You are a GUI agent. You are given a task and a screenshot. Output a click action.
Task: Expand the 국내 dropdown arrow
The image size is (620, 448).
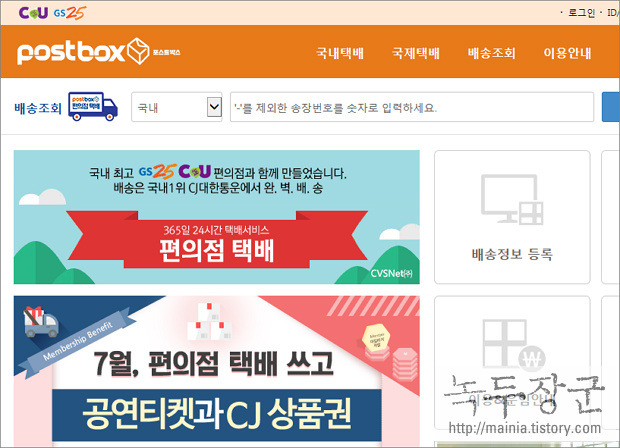click(x=214, y=107)
